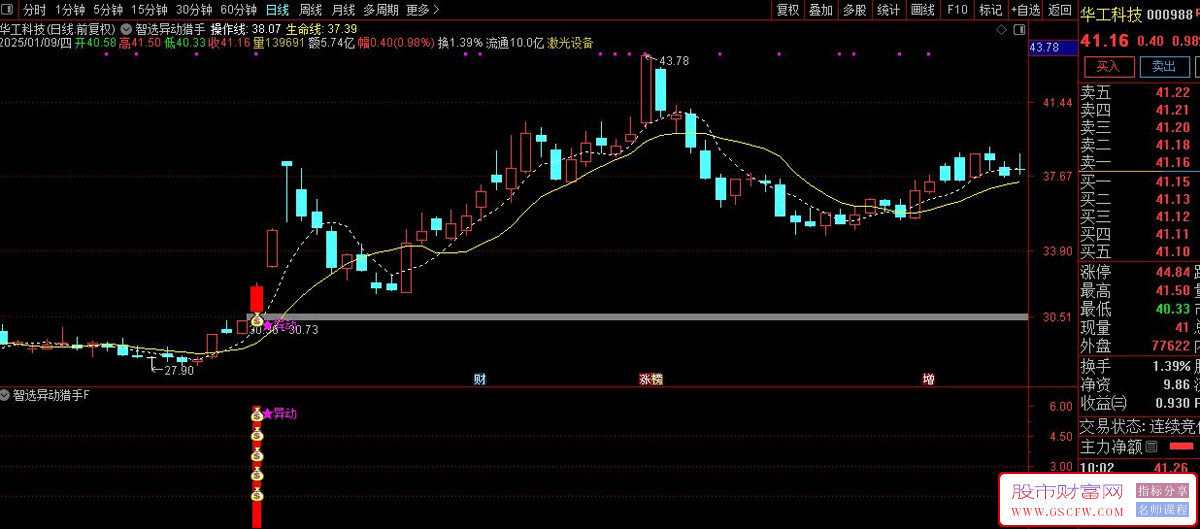The height and width of the screenshot is (529, 1200).
Task: Select the 30分钟 period tab
Action: [x=194, y=10]
